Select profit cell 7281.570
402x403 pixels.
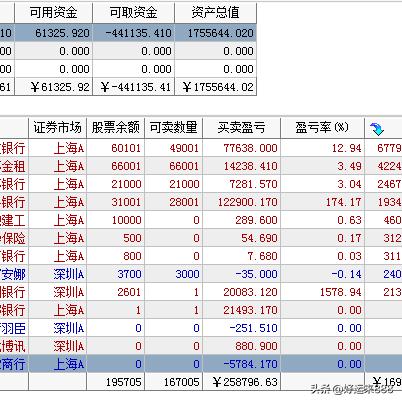click(241, 184)
